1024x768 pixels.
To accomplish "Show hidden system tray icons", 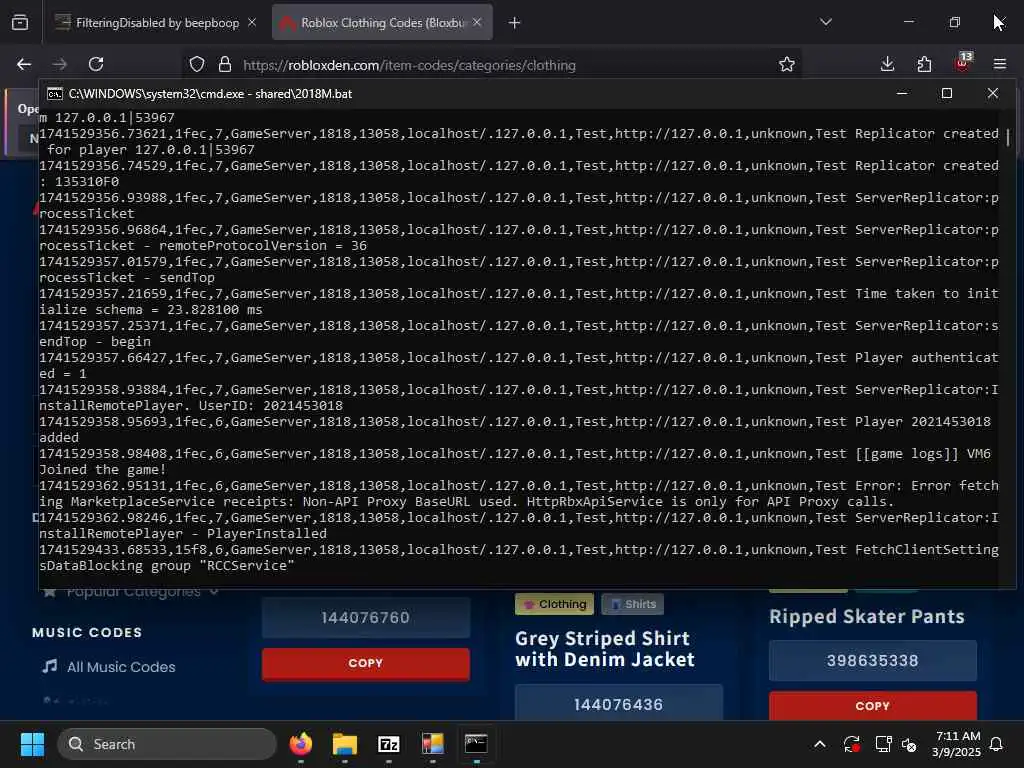I will click(820, 744).
